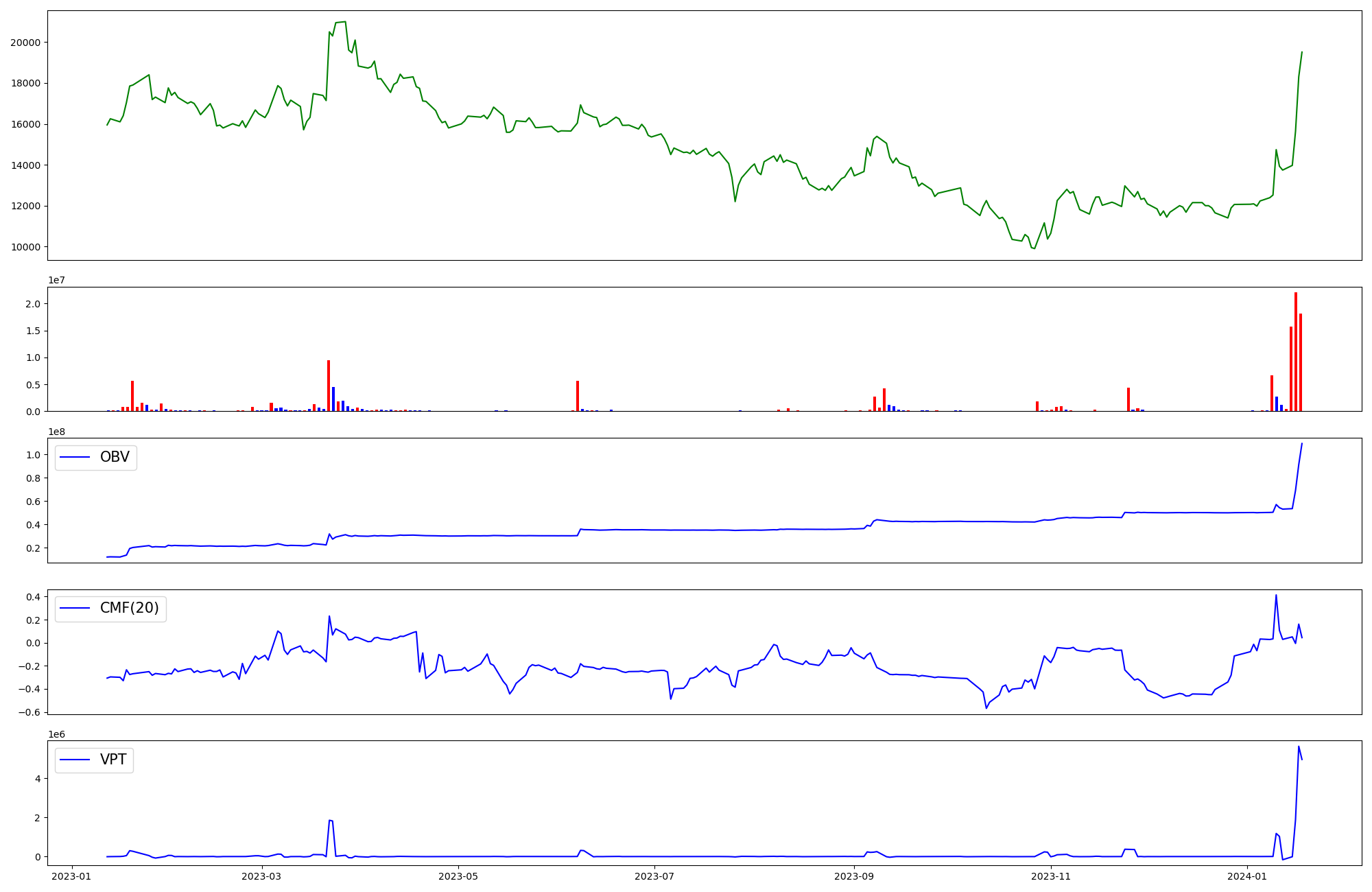The height and width of the screenshot is (892, 1372).
Task: Click the OBV legend label
Action: coord(115,458)
